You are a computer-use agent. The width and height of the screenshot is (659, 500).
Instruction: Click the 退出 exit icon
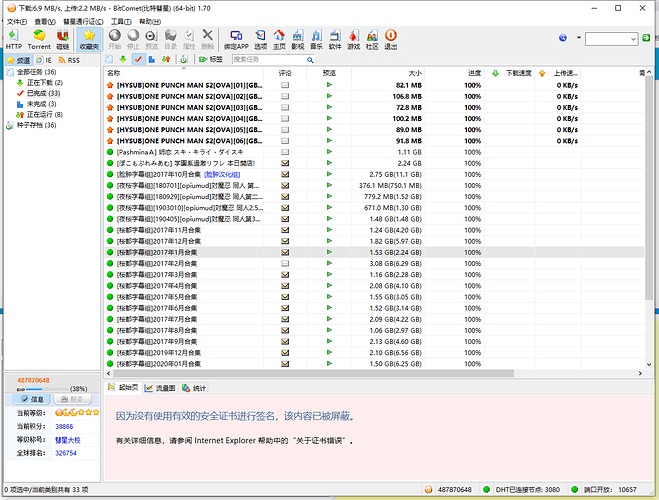click(390, 39)
